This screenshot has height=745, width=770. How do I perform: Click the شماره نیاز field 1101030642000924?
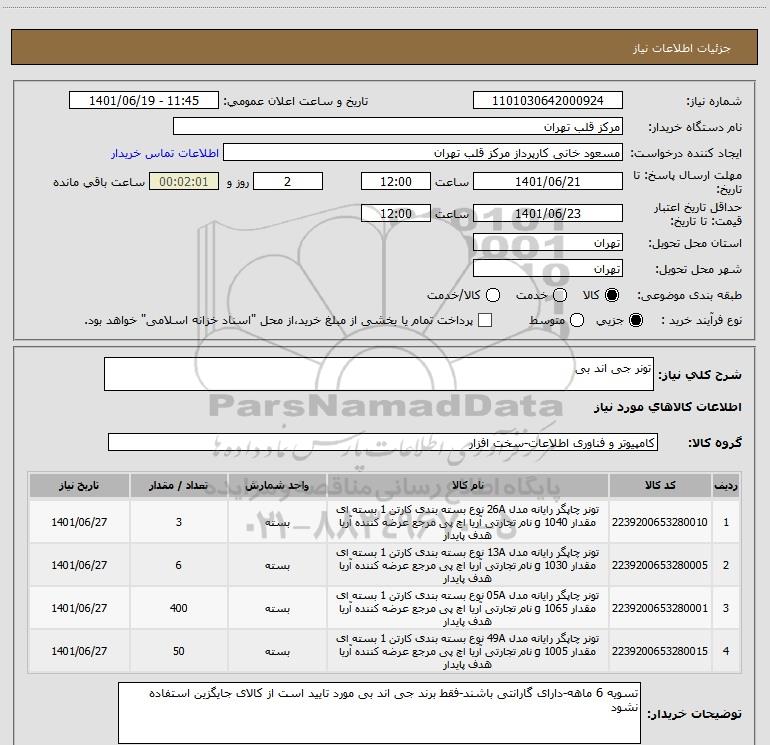[x=548, y=101]
